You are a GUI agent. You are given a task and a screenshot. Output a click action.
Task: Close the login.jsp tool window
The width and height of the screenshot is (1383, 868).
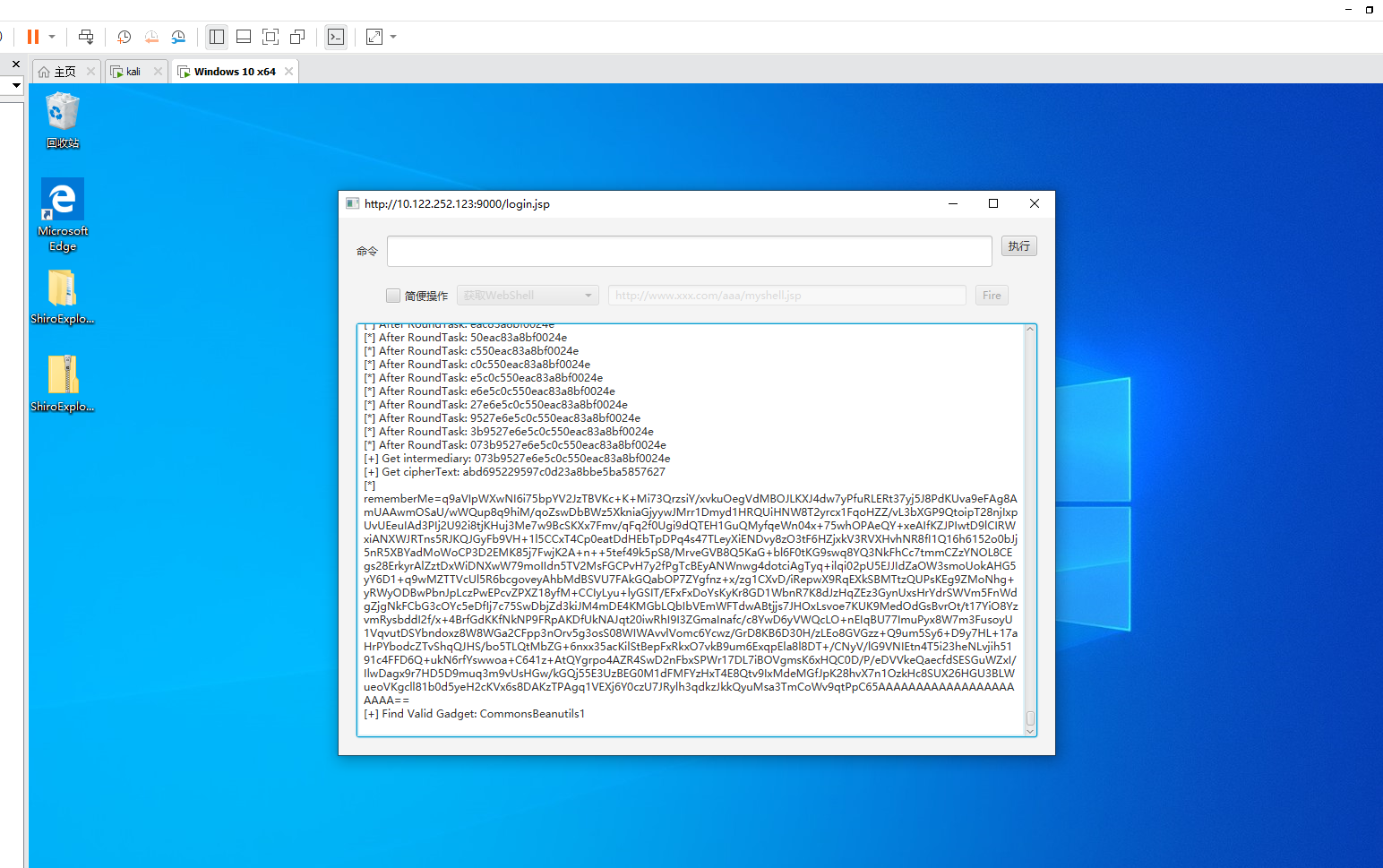click(1035, 203)
